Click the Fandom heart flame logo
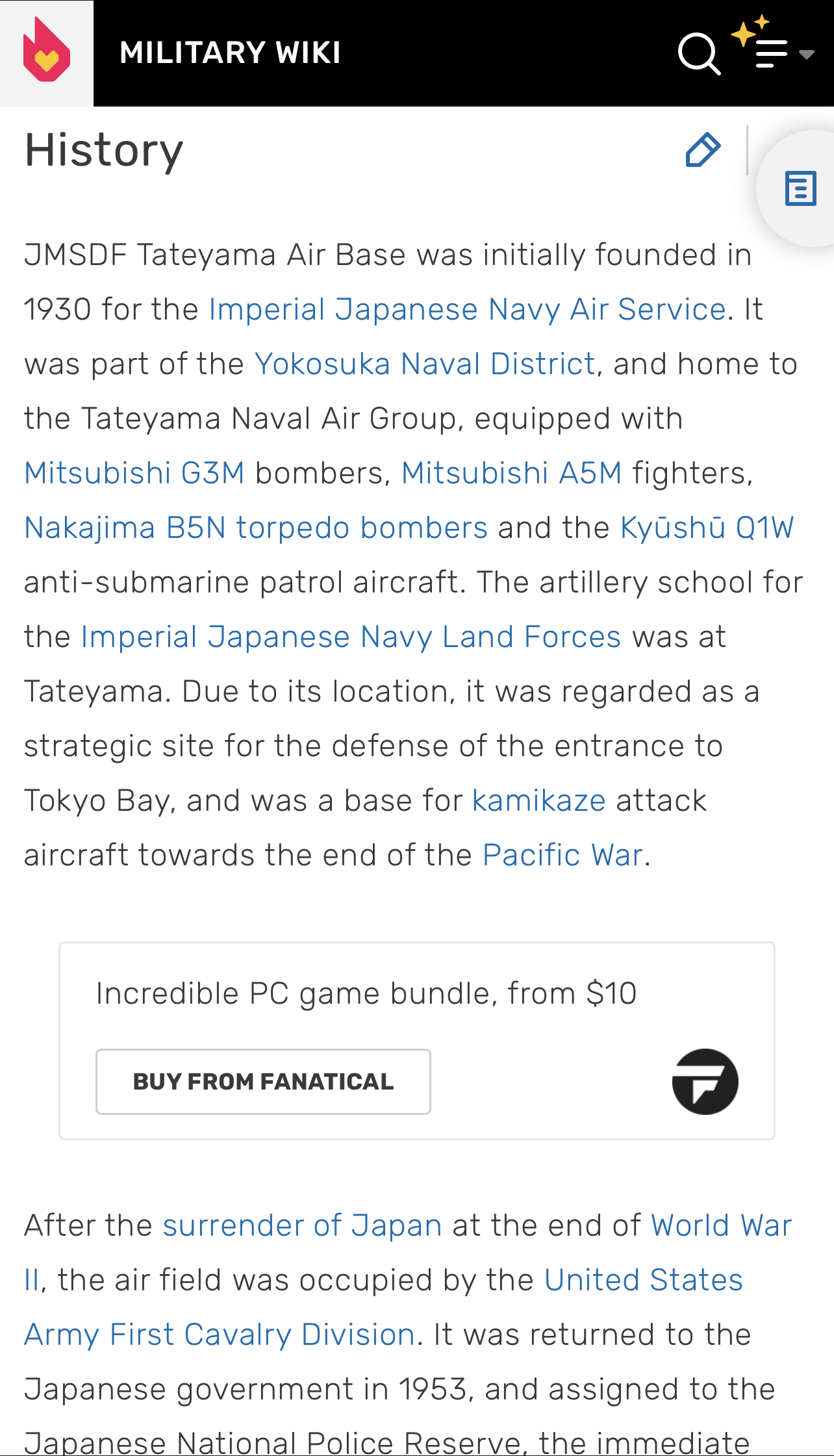Image resolution: width=834 pixels, height=1456 pixels. pyautogui.click(x=46, y=53)
